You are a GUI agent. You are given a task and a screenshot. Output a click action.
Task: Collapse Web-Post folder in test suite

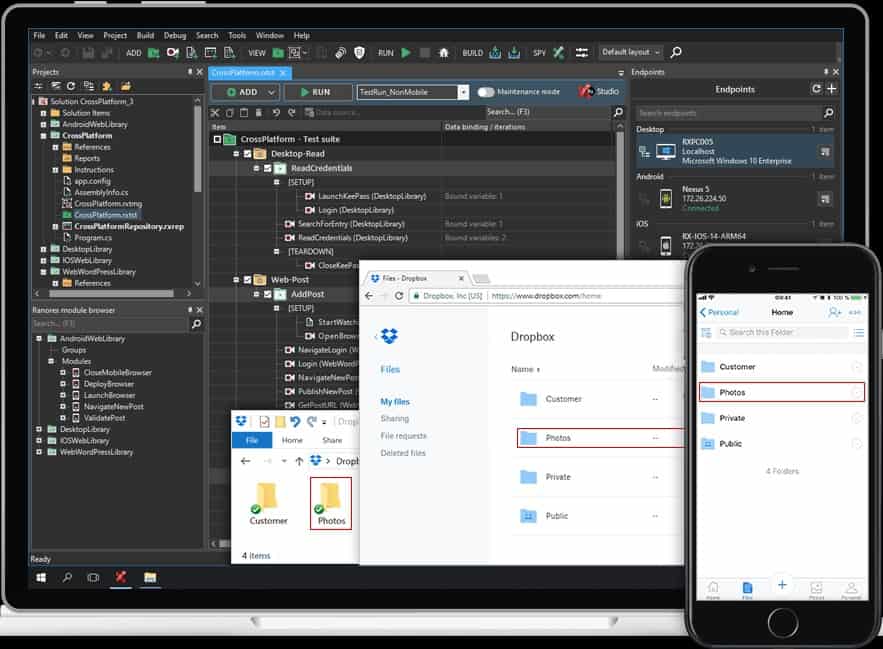click(237, 279)
